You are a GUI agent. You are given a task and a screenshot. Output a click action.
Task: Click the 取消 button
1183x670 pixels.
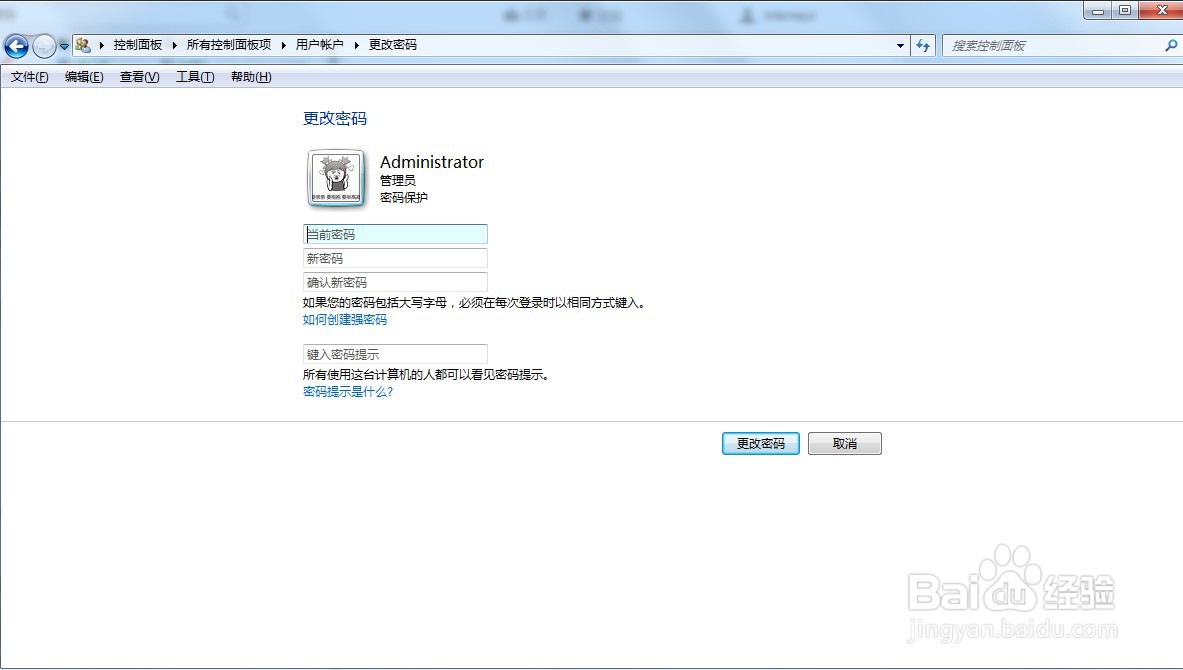click(x=844, y=444)
